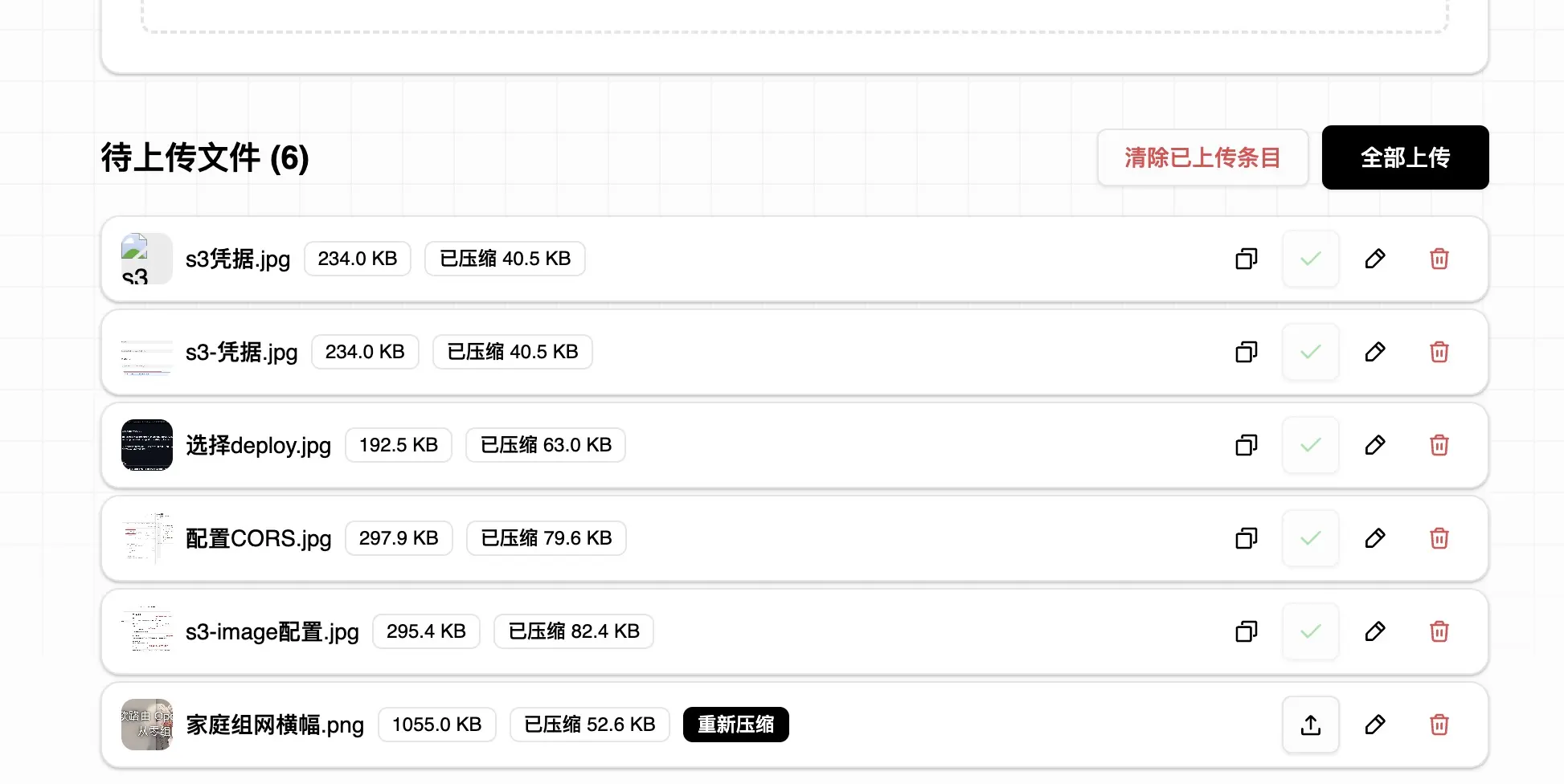Viewport: 1564px width, 784px height.
Task: Copy link for s3凭据.jpg
Action: click(1247, 259)
